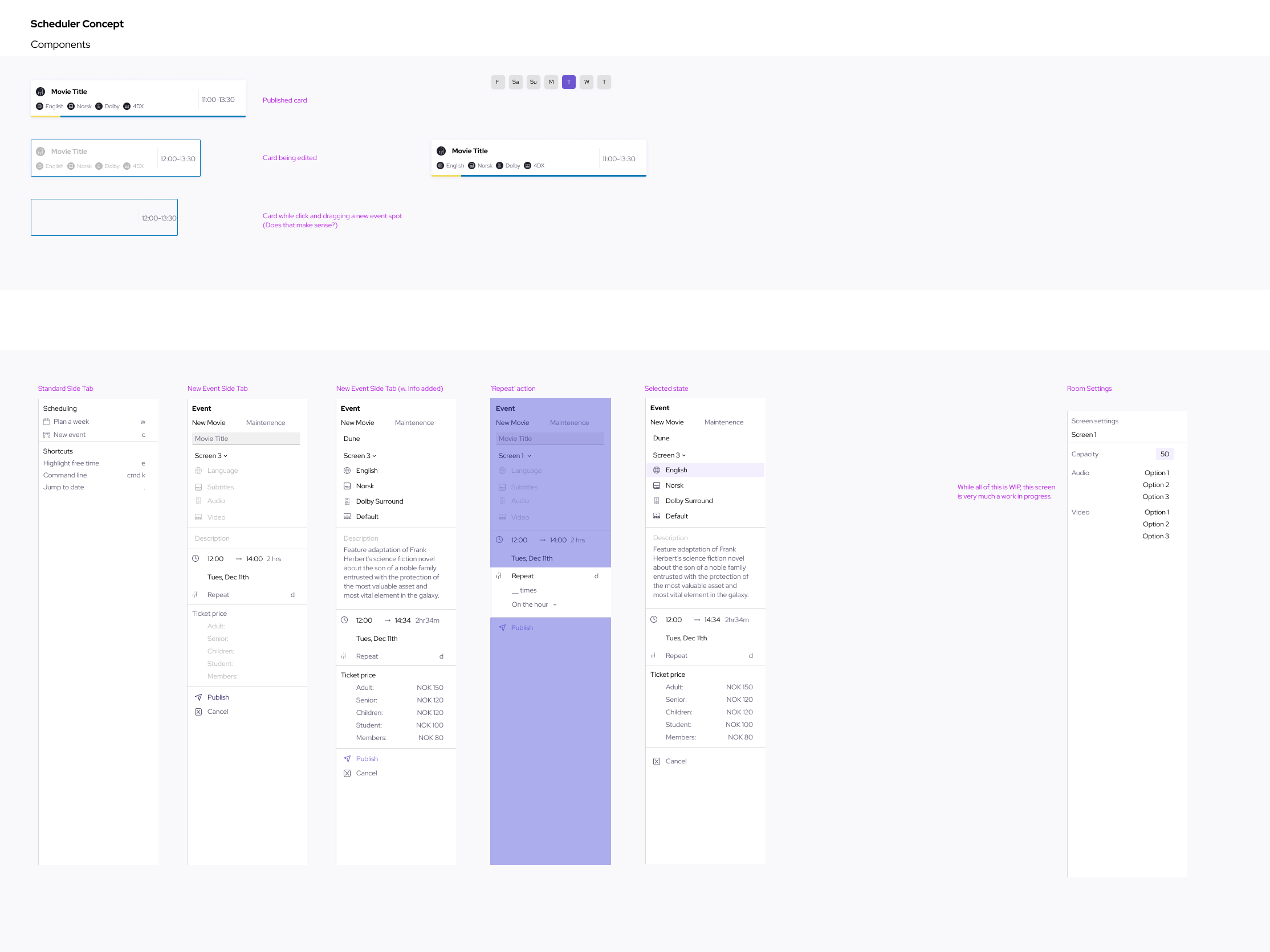
Task: Click Command line shortcut in Standard Side Tab
Action: pyautogui.click(x=65, y=475)
